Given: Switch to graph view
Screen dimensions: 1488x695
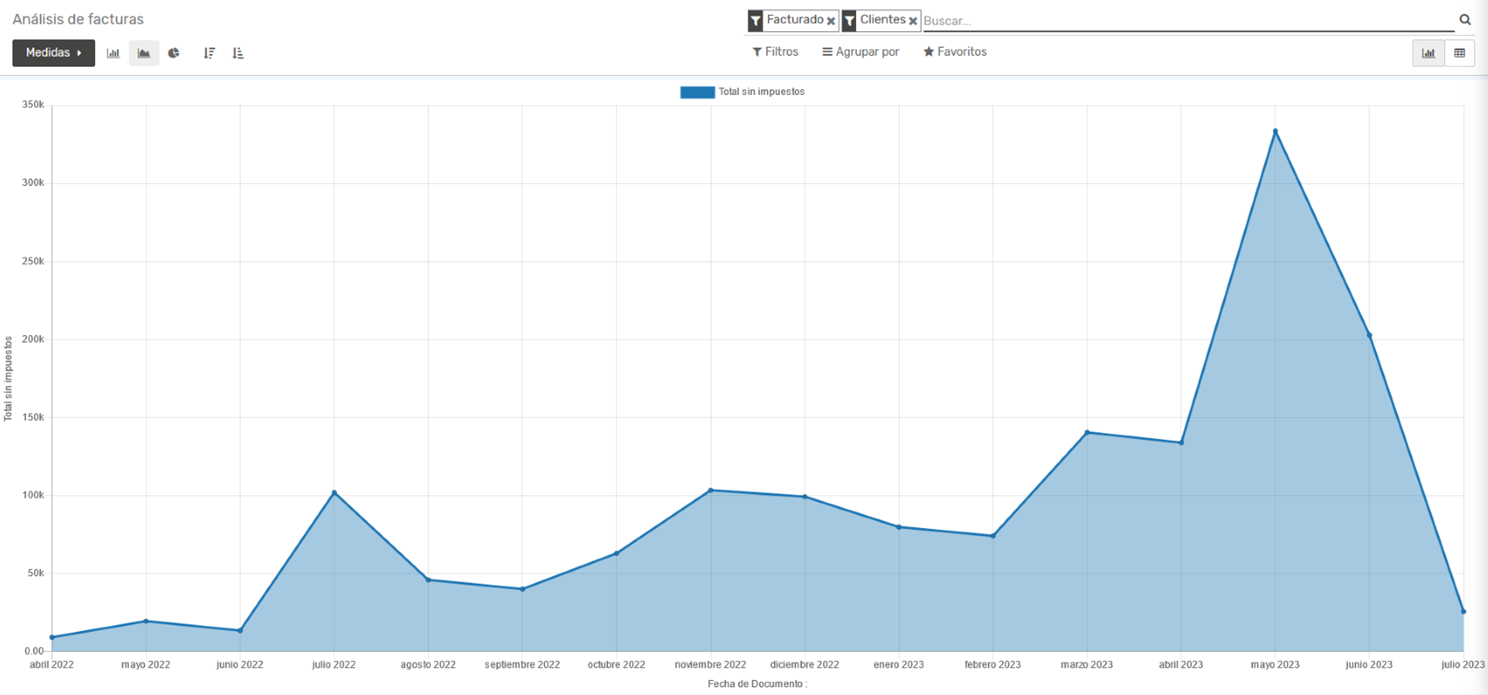Looking at the screenshot, I should click(x=1428, y=53).
